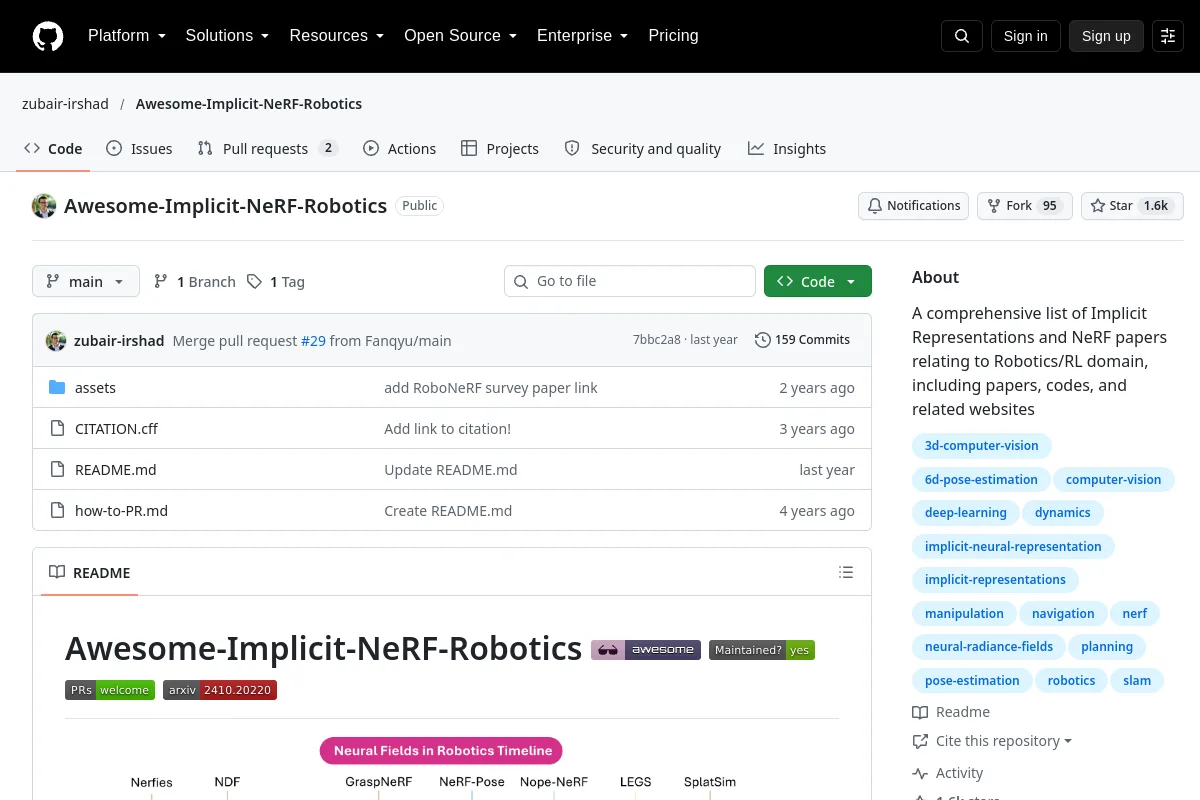
Task: Star the repository
Action: (x=1132, y=206)
